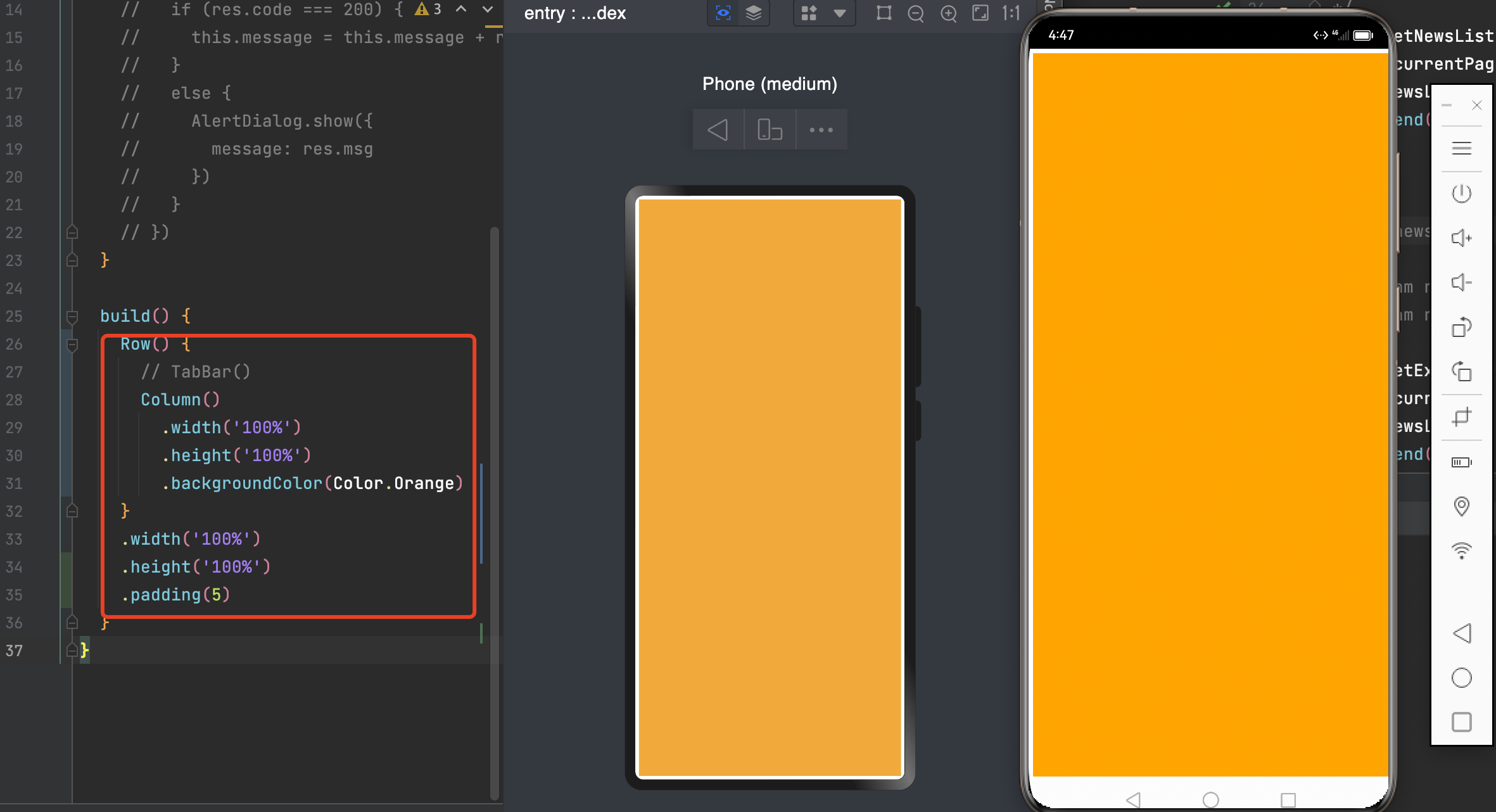The image size is (1496, 812).
Task: Open emulator location settings
Action: [x=1461, y=506]
